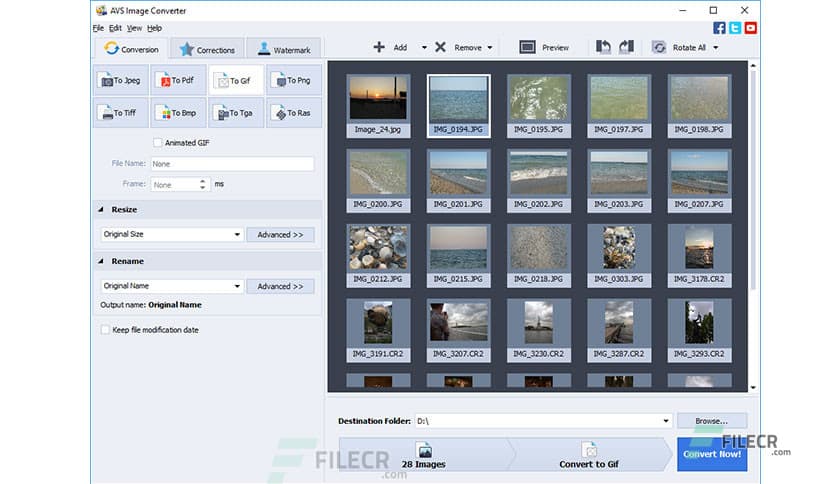Select the To Pdf conversion format

point(178,80)
